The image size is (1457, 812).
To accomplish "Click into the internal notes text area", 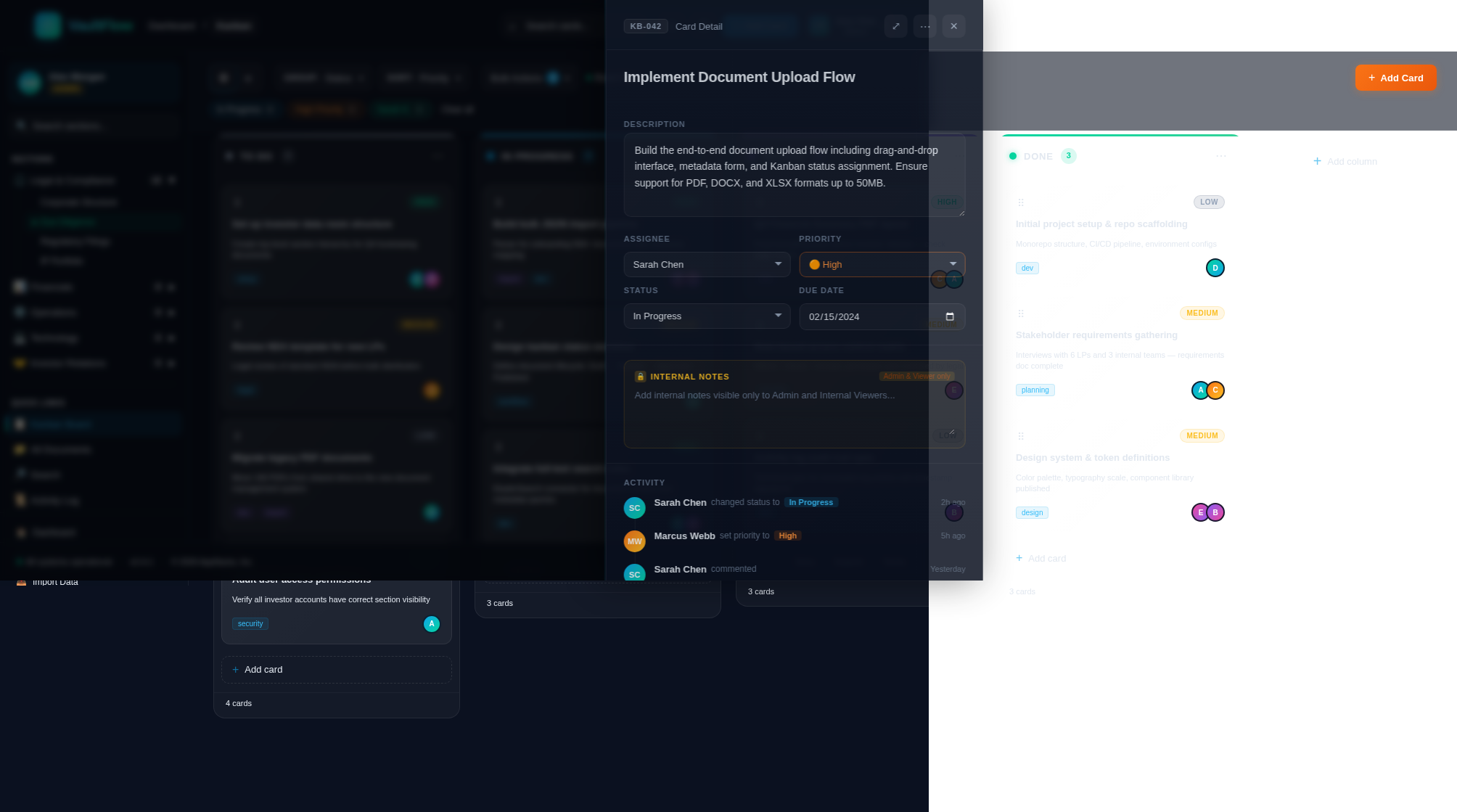I will click(794, 414).
